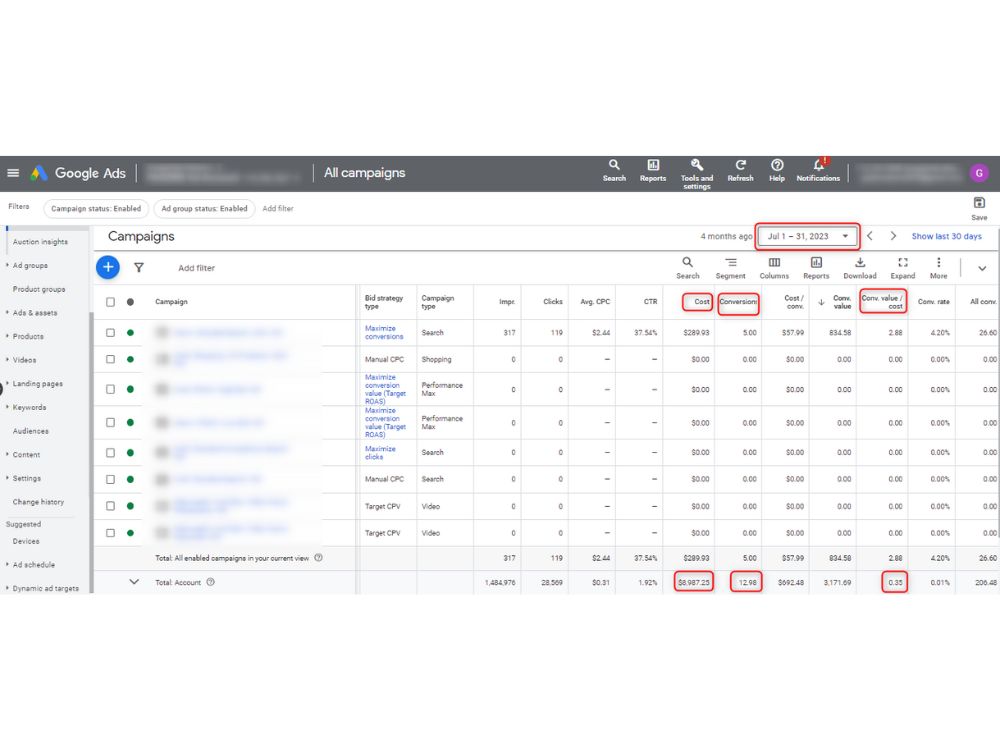Modify table Columns
1000x750 pixels.
774,268
